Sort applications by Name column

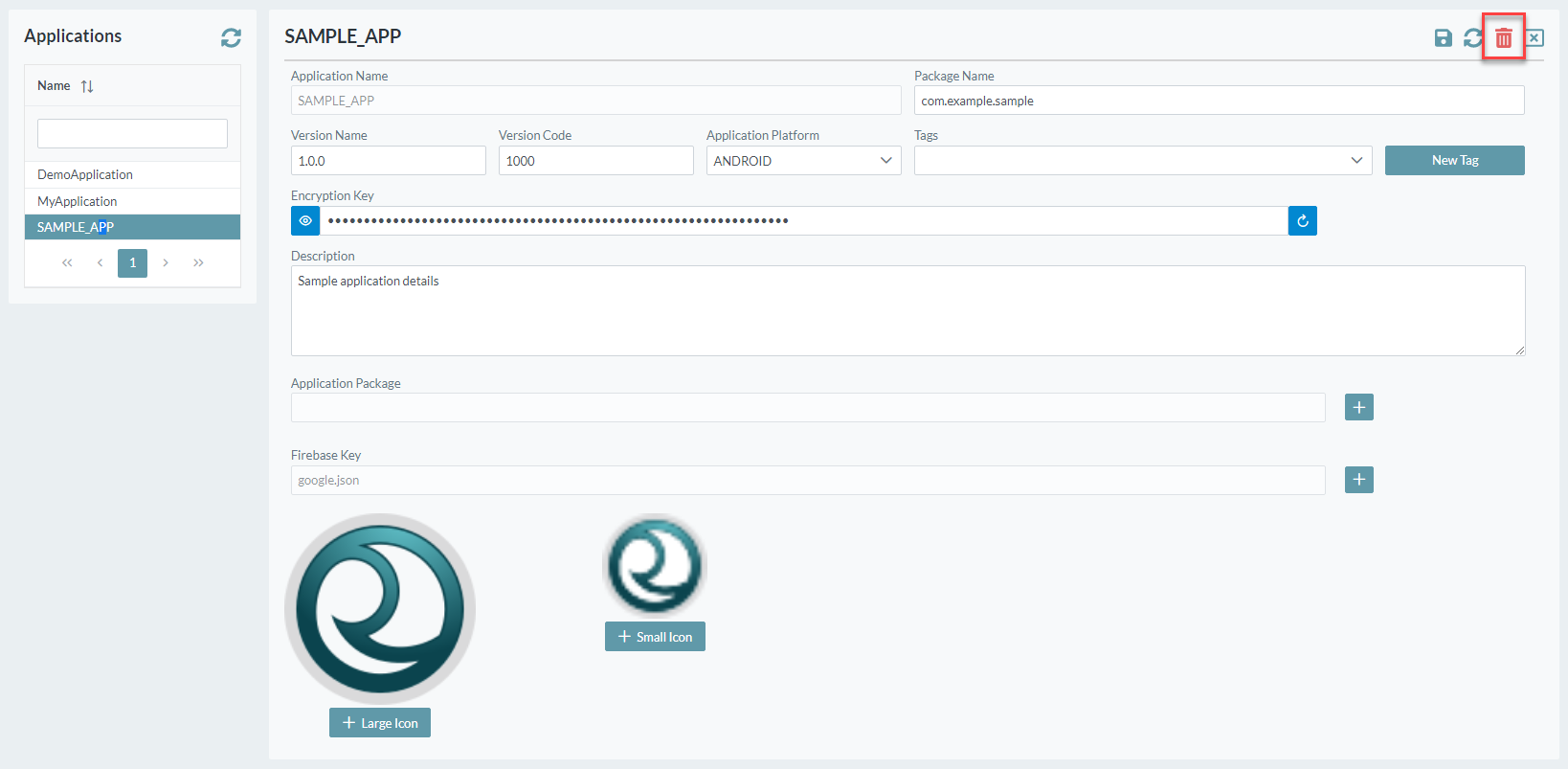pos(87,86)
